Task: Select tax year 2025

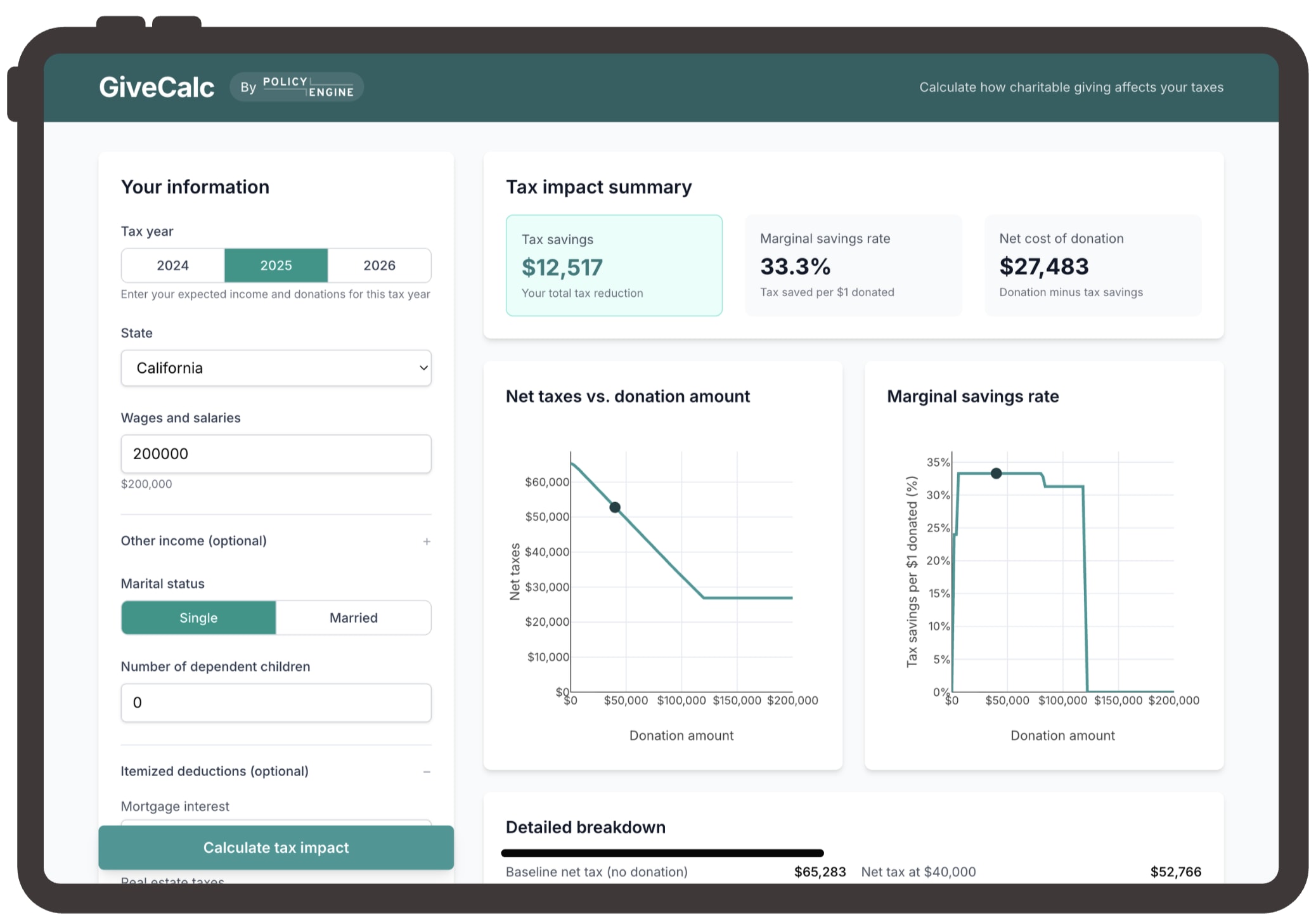Action: coord(276,266)
